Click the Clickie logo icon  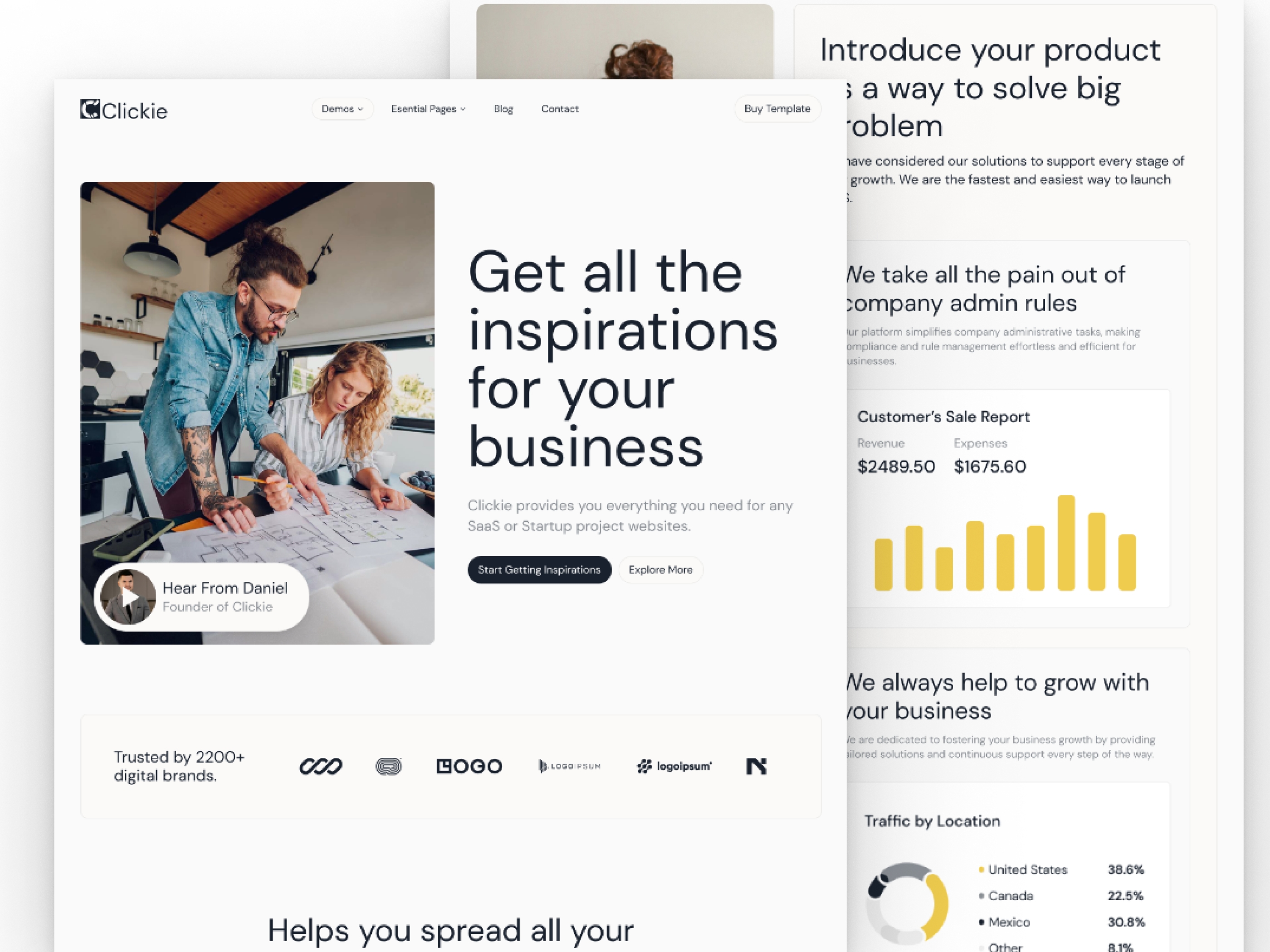point(89,109)
